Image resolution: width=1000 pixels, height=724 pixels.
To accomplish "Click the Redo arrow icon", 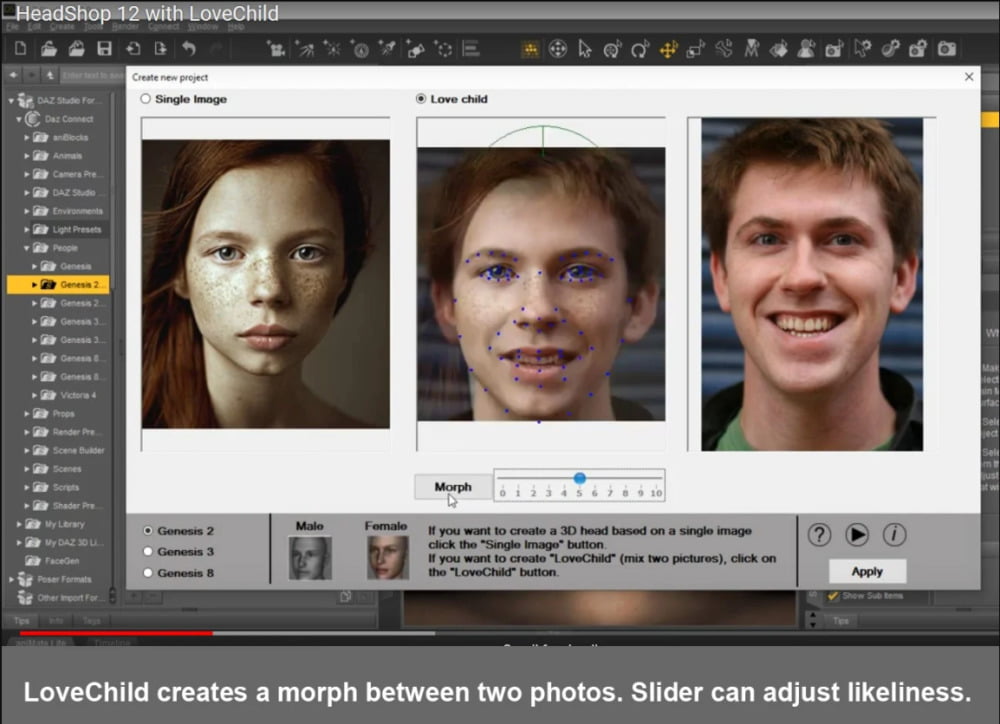I will (216, 48).
